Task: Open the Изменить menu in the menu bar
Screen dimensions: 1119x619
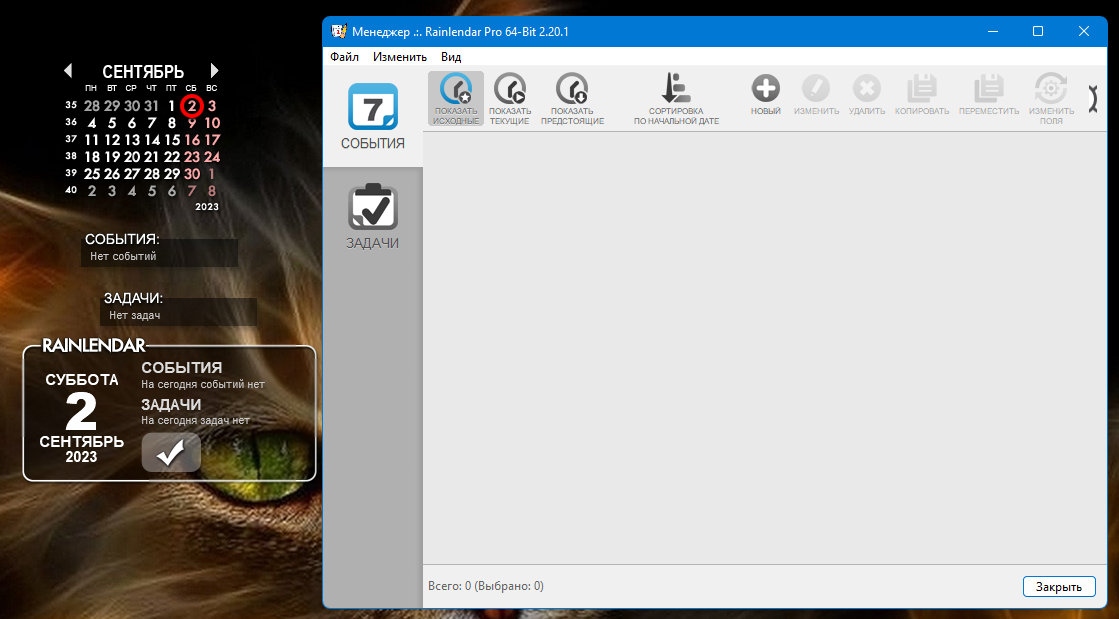Action: pos(400,56)
